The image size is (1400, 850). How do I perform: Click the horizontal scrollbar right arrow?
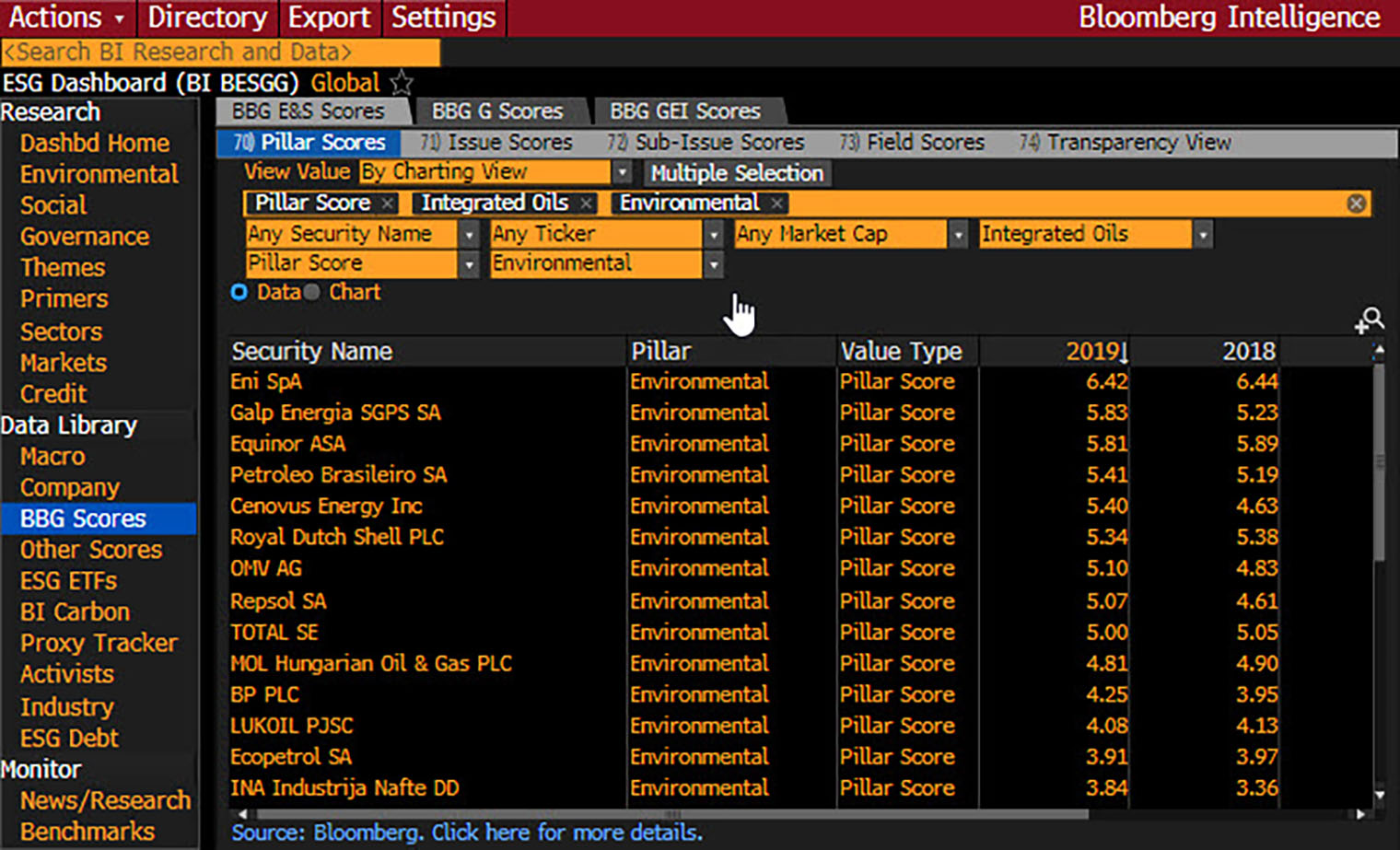(1360, 814)
